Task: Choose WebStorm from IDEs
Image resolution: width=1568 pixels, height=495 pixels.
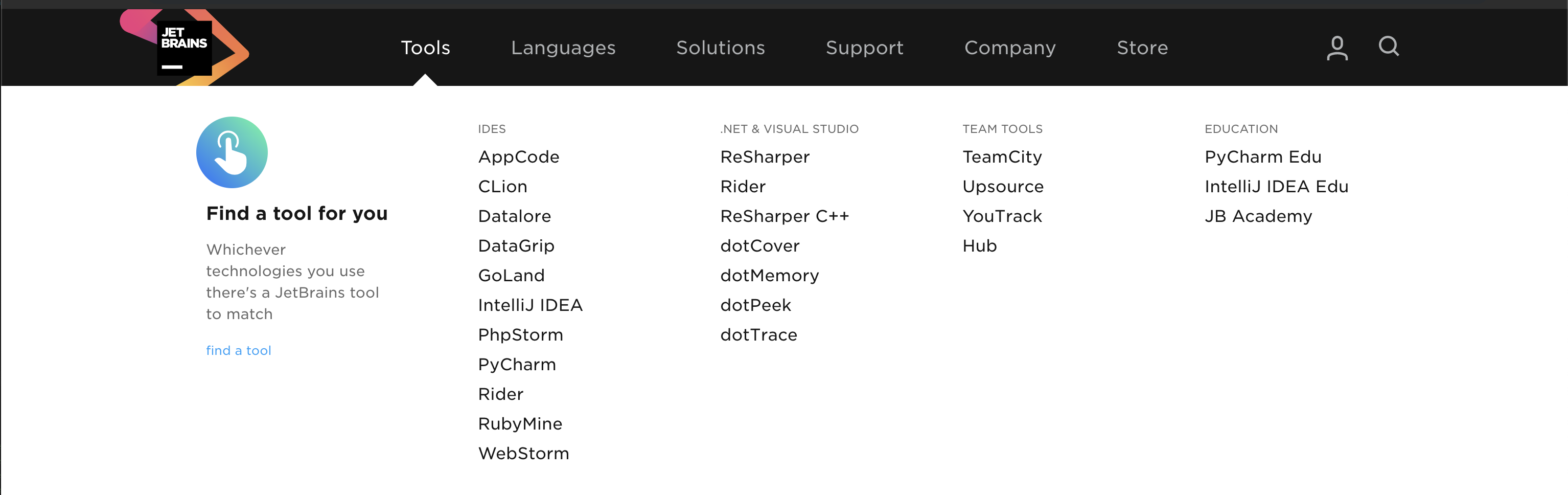Action: click(x=523, y=454)
